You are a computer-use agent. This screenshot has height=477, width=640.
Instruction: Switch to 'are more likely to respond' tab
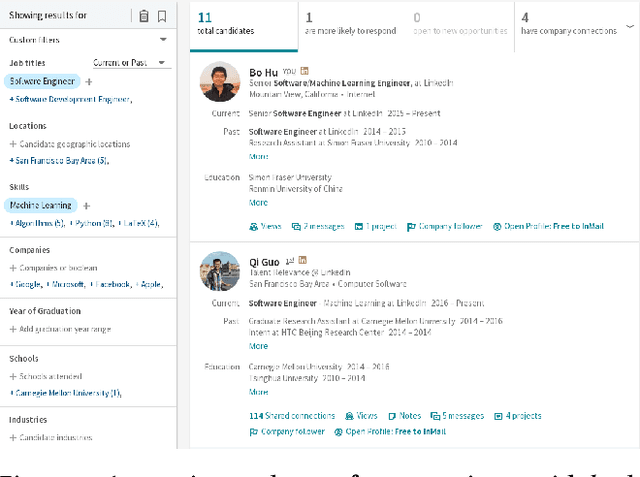pos(350,24)
